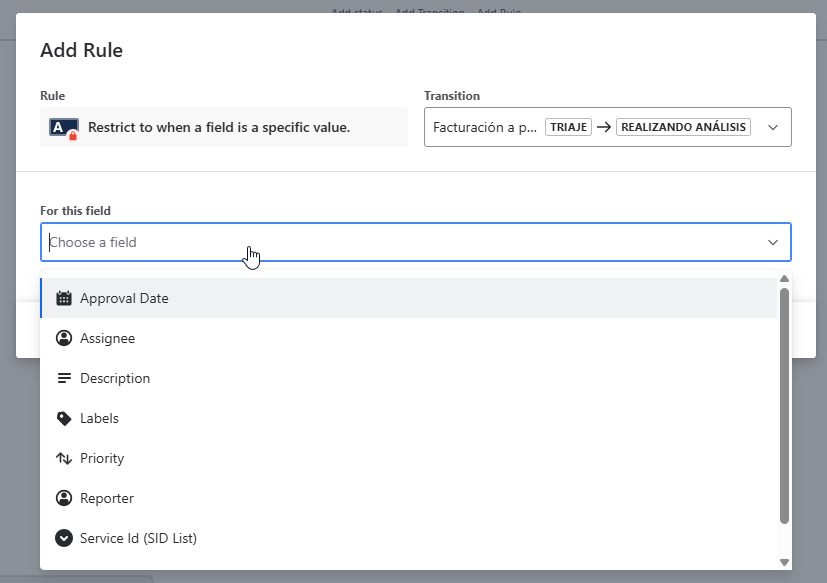Pick the Description field option
Screen dimensions: 827x583
click(x=115, y=378)
